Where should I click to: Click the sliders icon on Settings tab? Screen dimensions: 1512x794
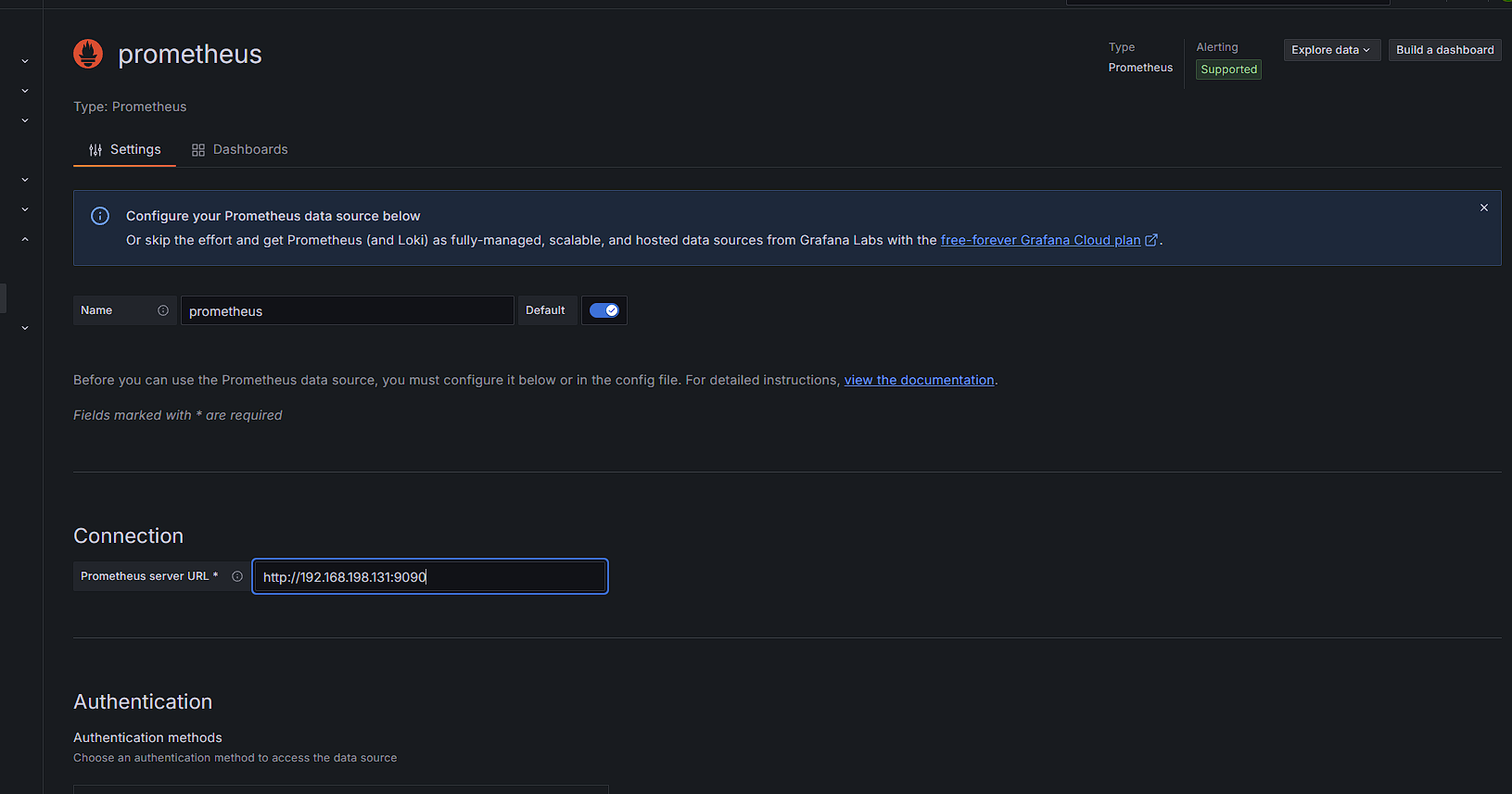coord(95,150)
